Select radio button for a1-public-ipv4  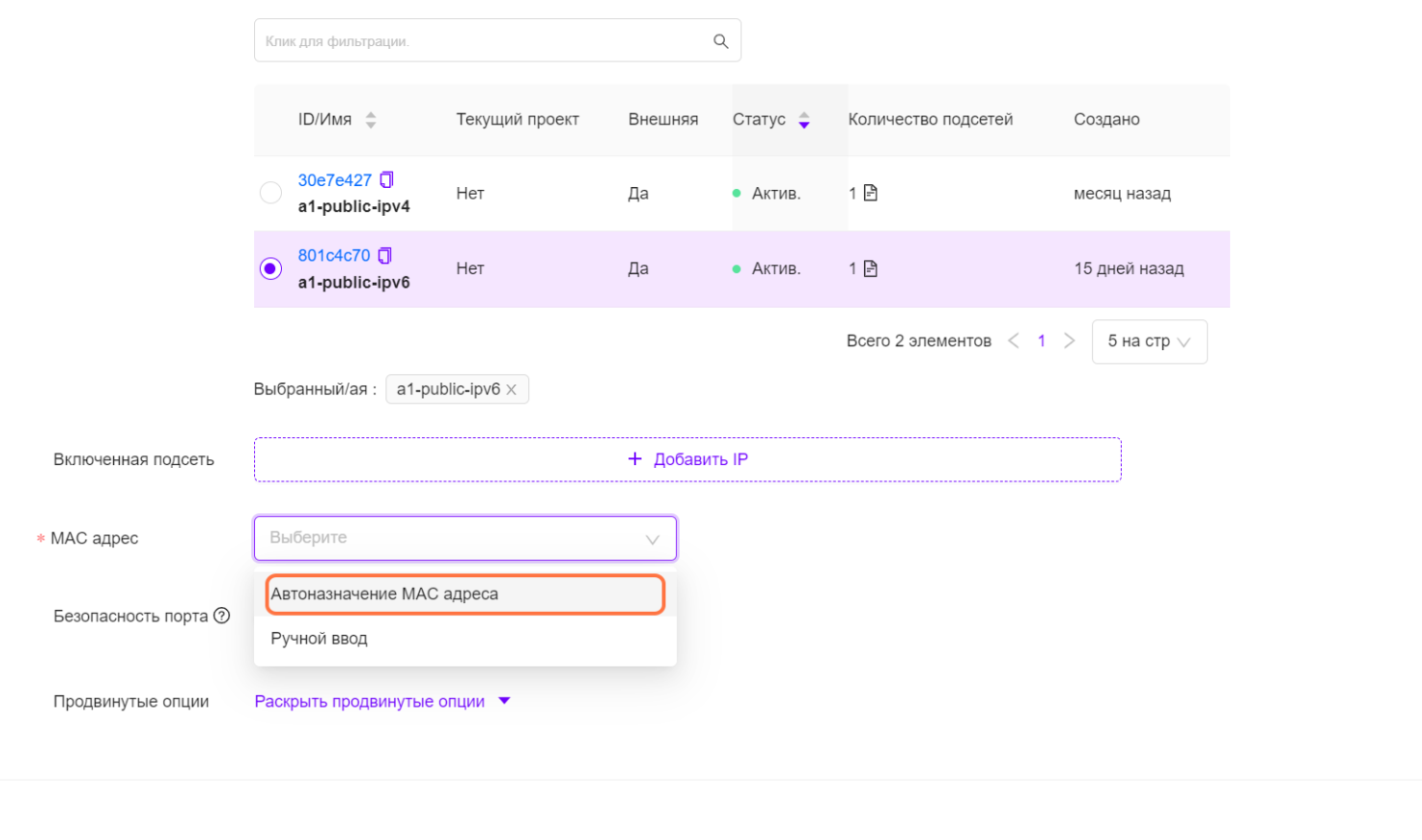click(x=270, y=193)
